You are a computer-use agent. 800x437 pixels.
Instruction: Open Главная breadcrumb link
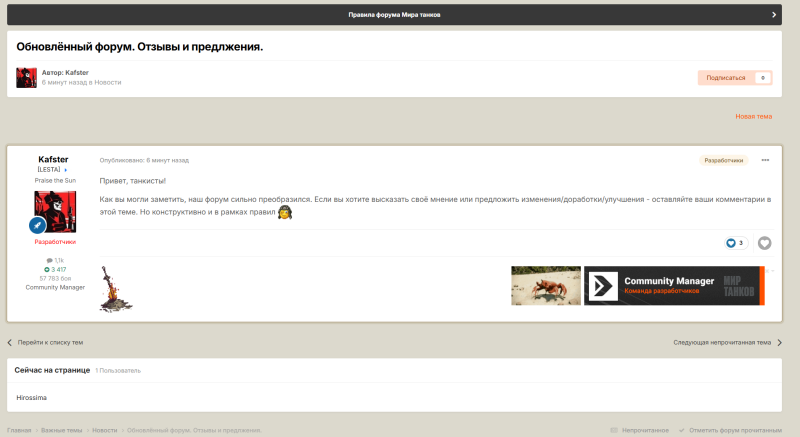coord(19,430)
